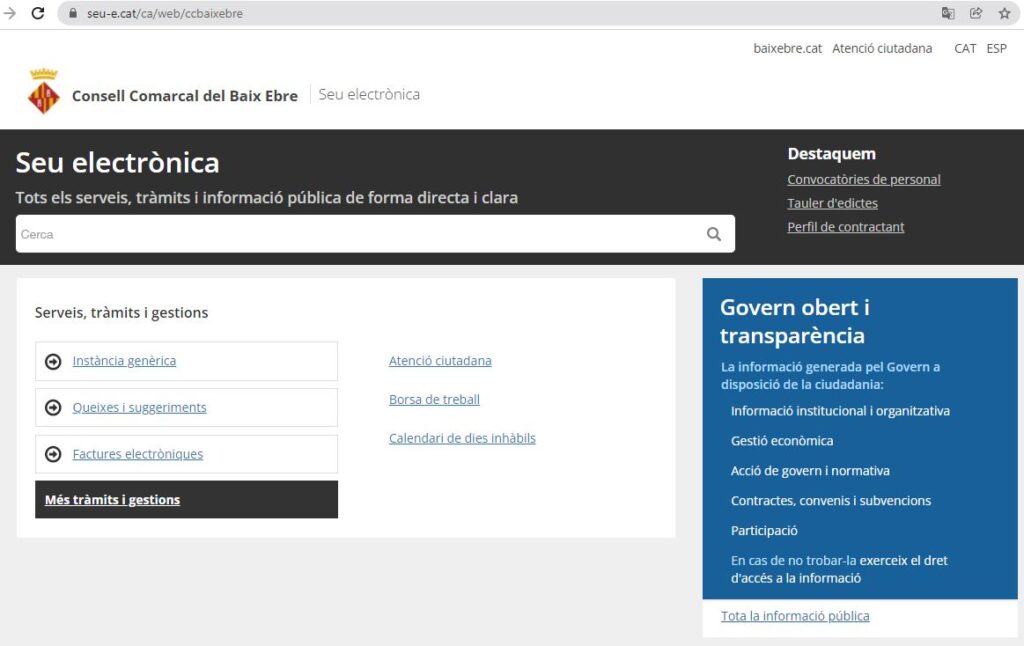The height and width of the screenshot is (646, 1024).
Task: Click the Consell Comarcal coat of arms logo
Action: pyautogui.click(x=43, y=92)
